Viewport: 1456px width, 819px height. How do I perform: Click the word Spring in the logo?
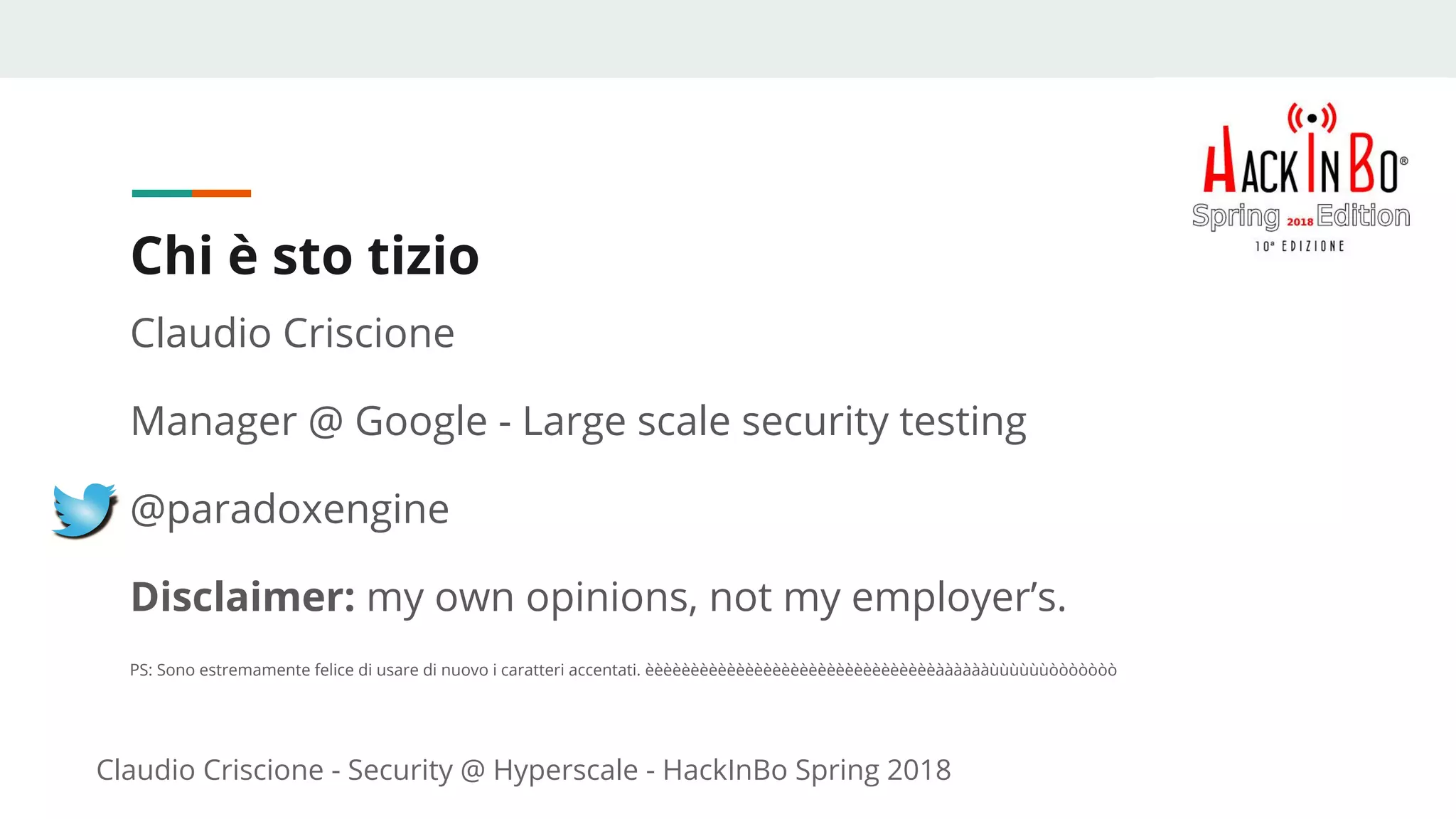(x=1236, y=216)
